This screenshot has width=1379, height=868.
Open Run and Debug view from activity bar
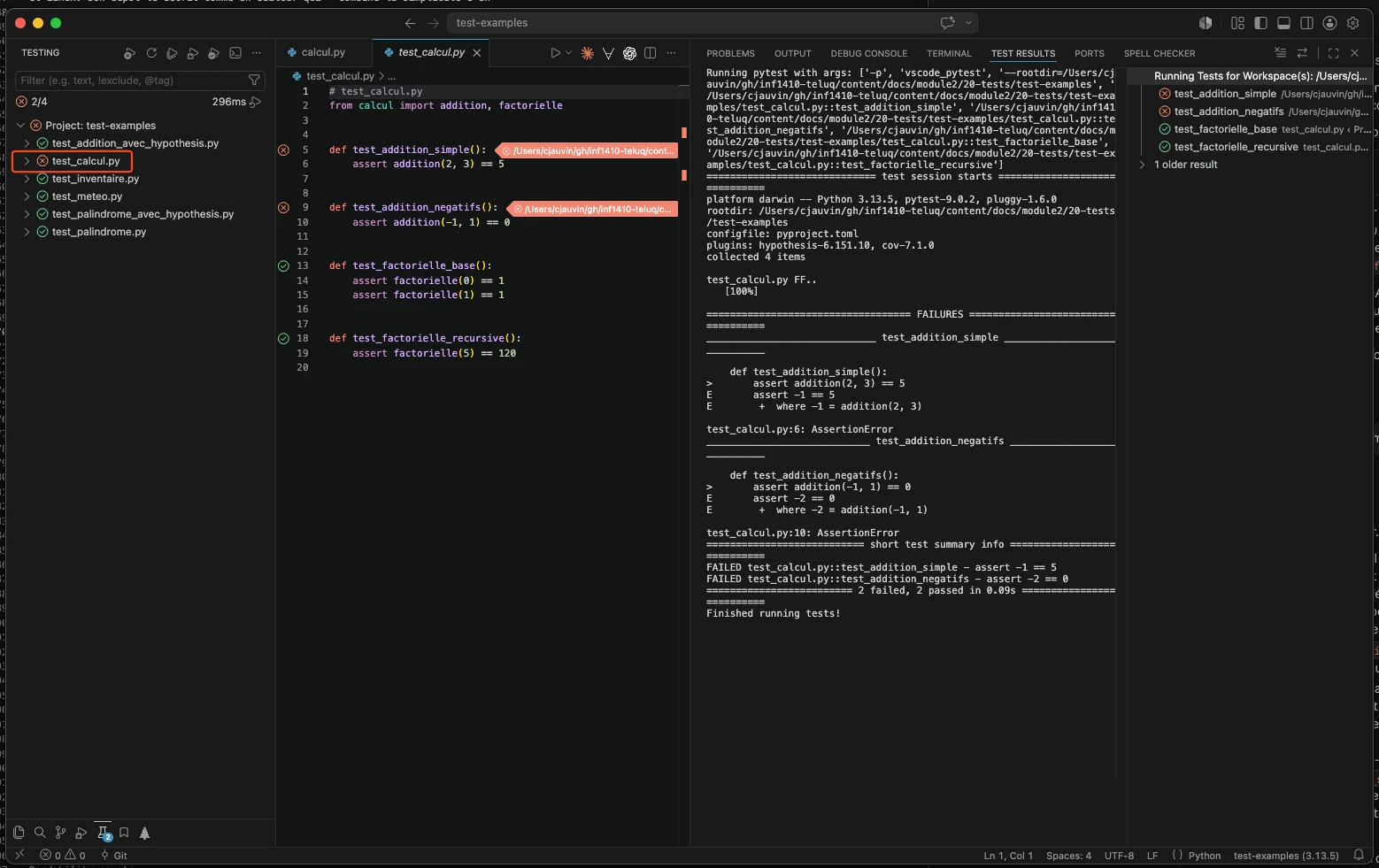tap(81, 833)
